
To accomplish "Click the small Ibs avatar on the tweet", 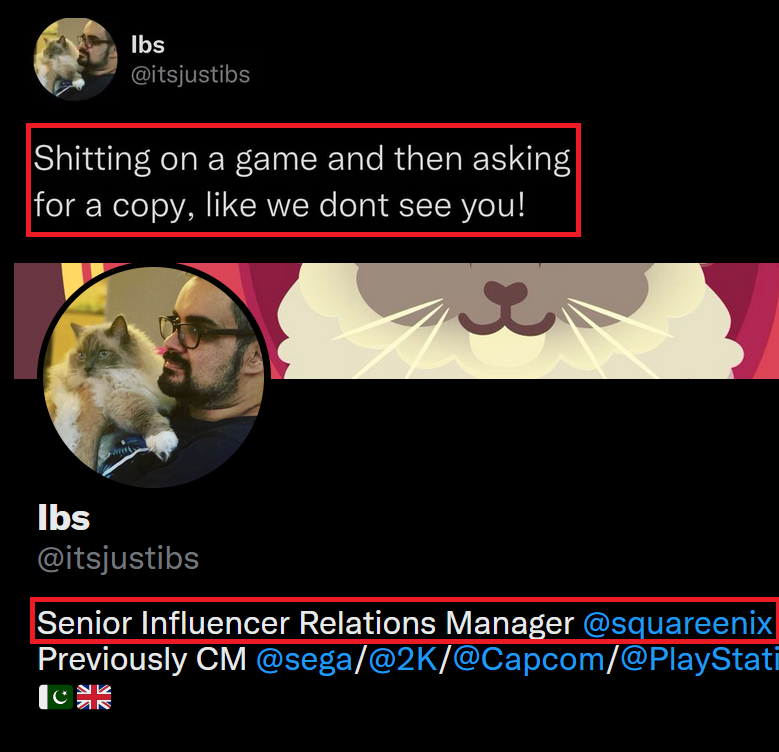I will 76,59.
